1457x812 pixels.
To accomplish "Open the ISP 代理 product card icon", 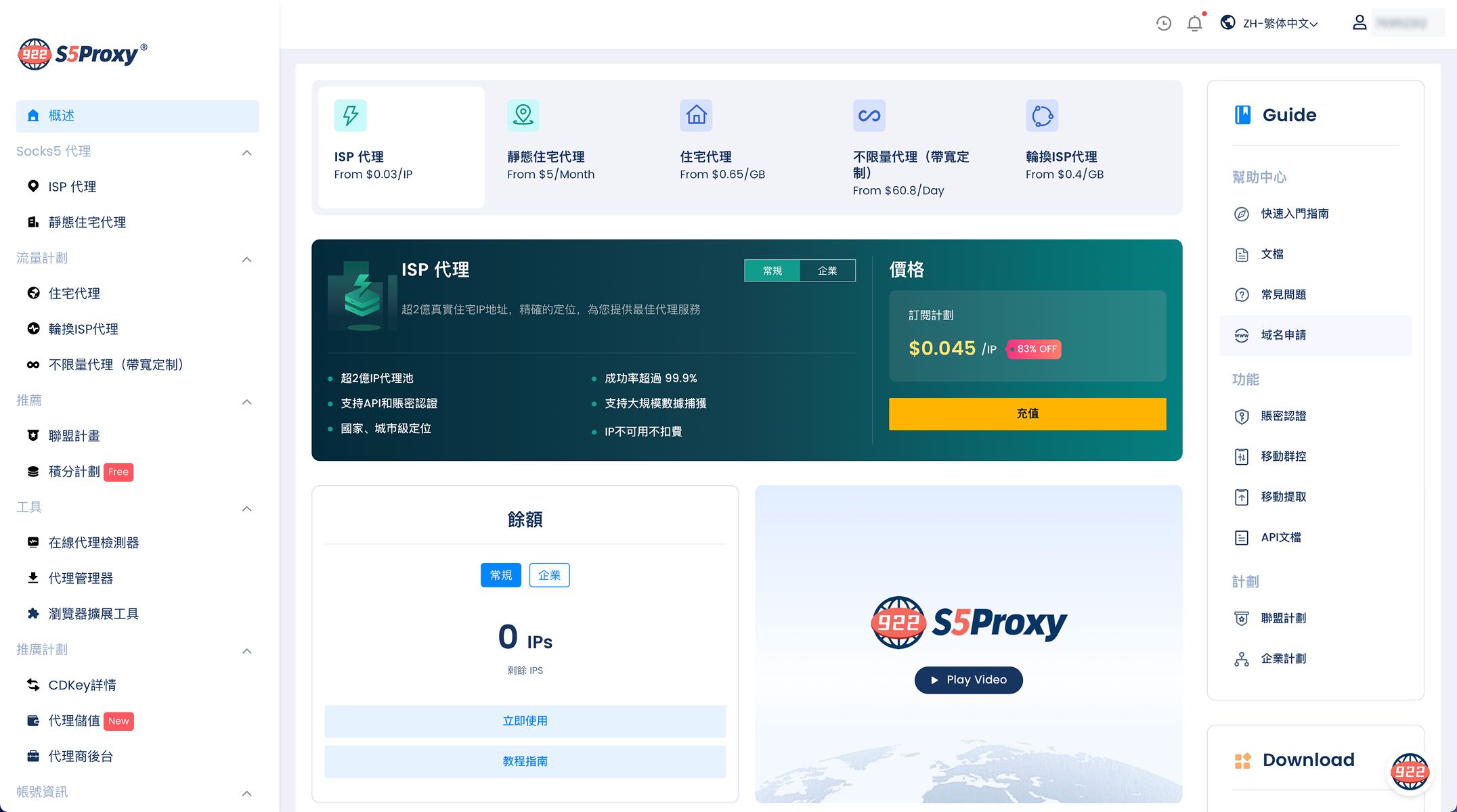I will click(x=349, y=115).
